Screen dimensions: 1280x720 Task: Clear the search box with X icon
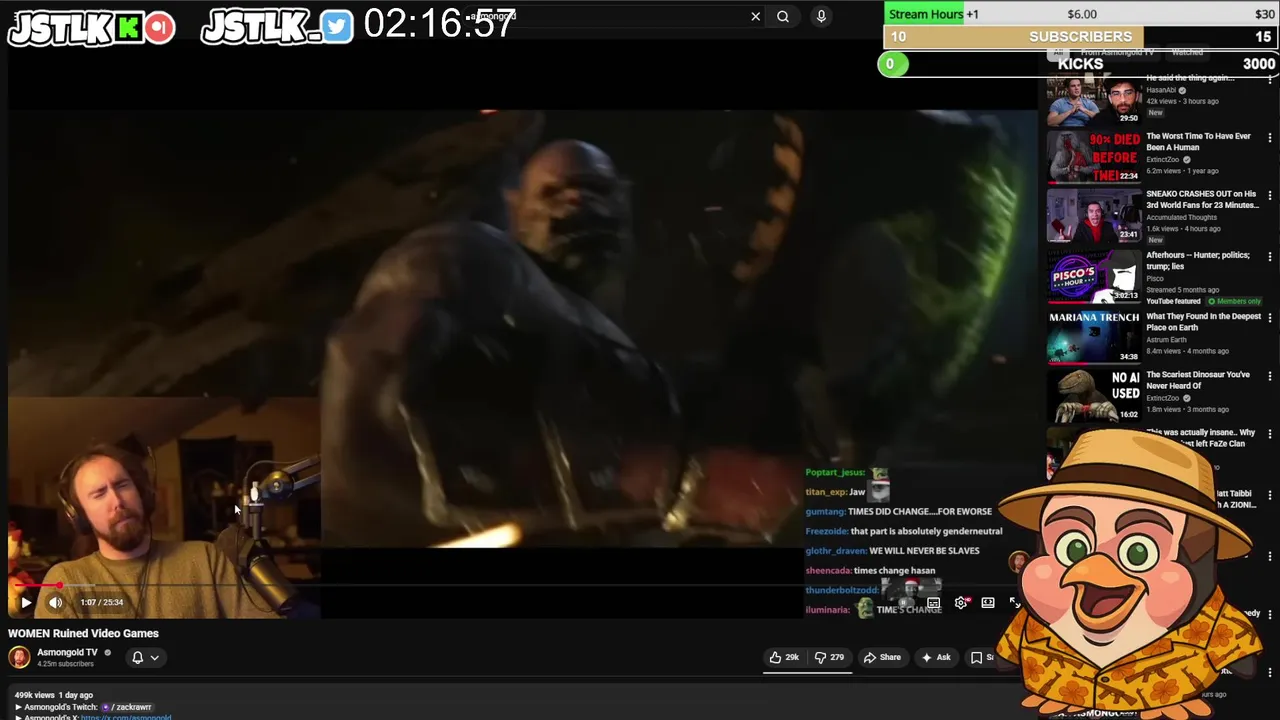(x=755, y=16)
